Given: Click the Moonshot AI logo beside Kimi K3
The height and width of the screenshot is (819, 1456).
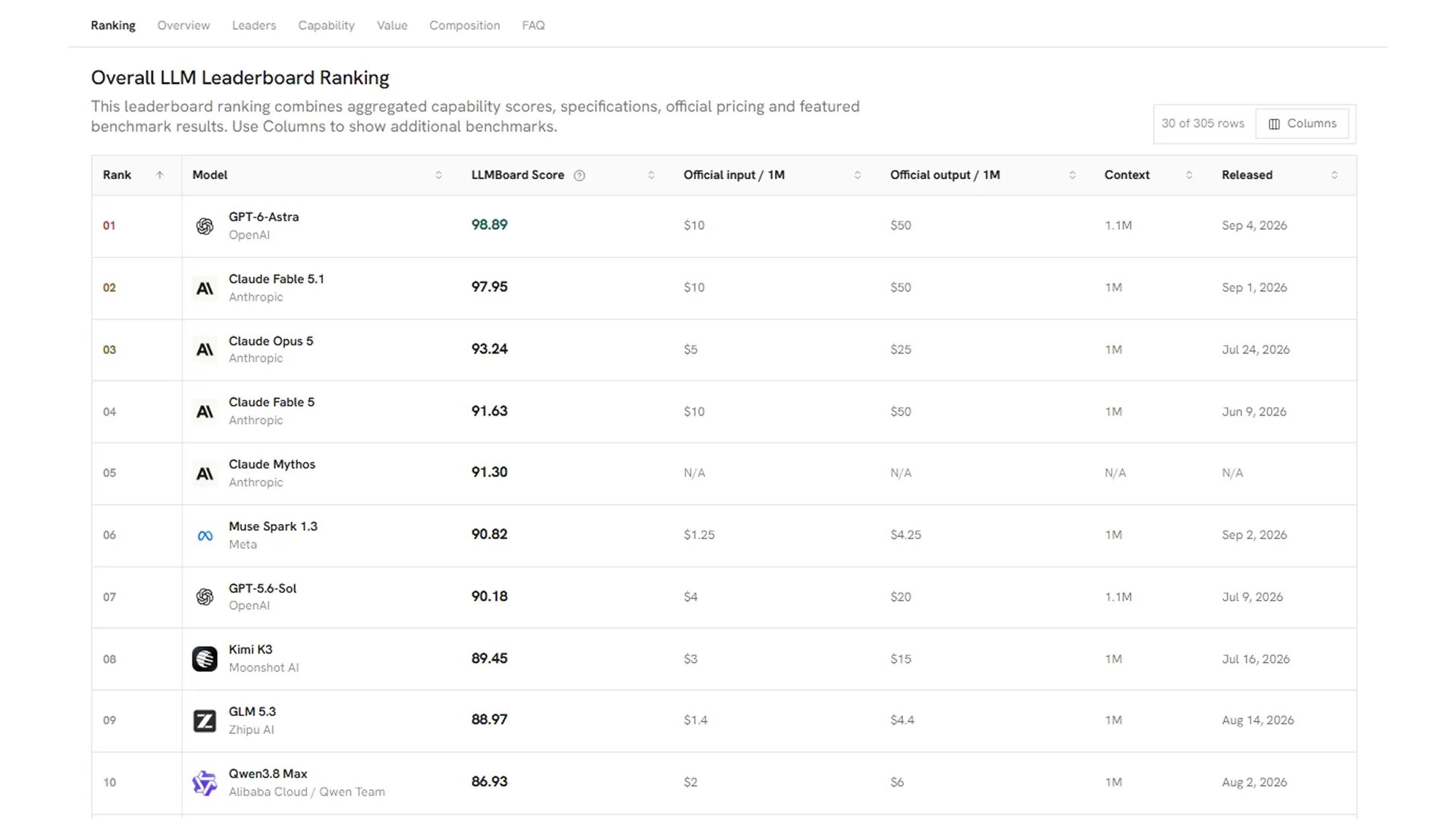Looking at the screenshot, I should click(205, 659).
